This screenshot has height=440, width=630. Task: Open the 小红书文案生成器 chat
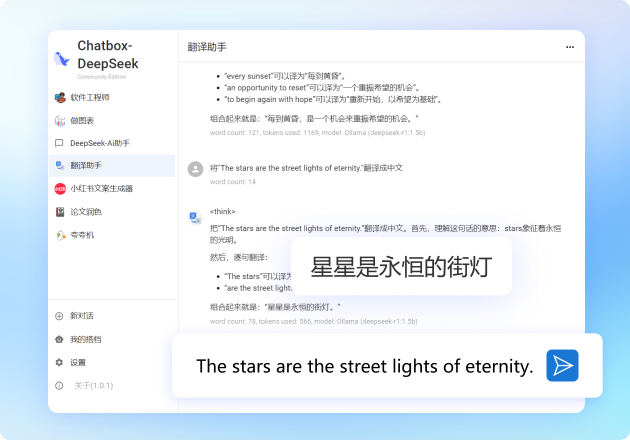(100, 188)
